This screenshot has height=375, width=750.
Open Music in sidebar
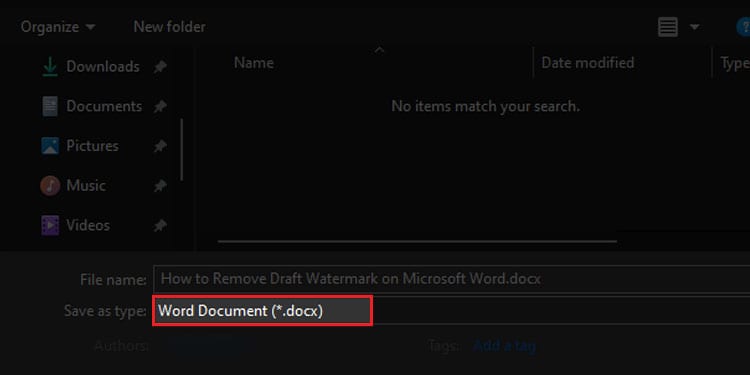[86, 186]
